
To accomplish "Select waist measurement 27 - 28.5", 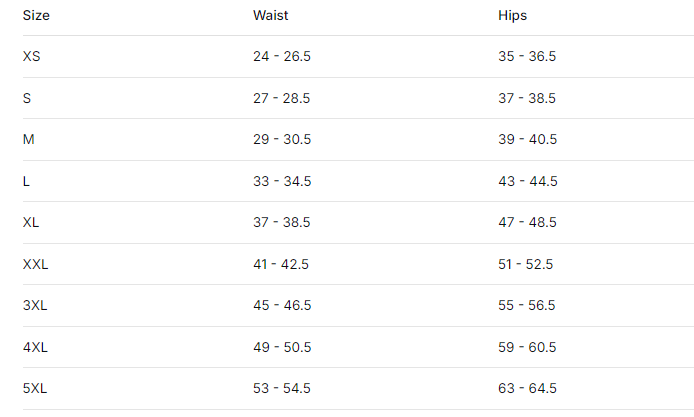I will click(282, 98).
